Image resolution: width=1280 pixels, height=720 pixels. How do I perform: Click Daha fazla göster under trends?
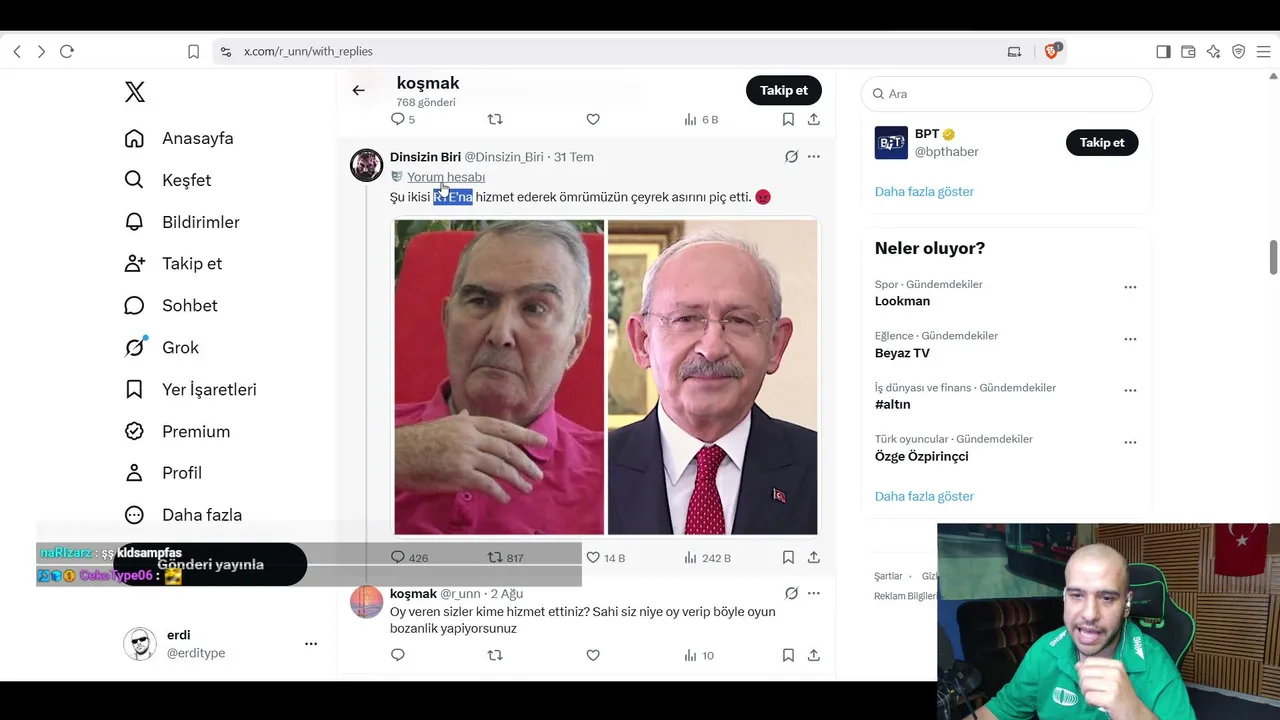[924, 497]
